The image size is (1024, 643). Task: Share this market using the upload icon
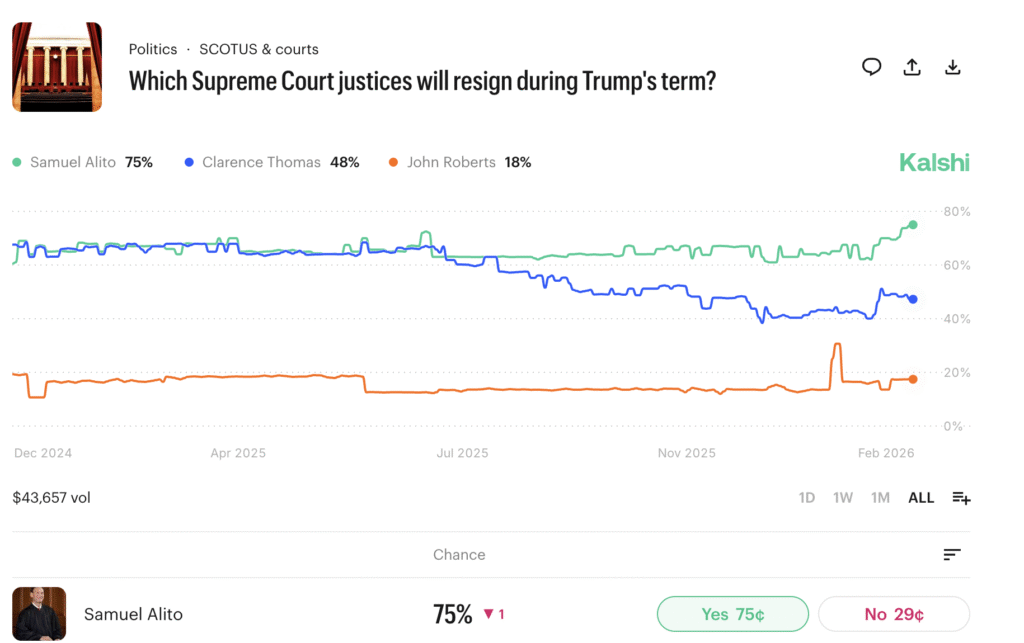point(911,66)
